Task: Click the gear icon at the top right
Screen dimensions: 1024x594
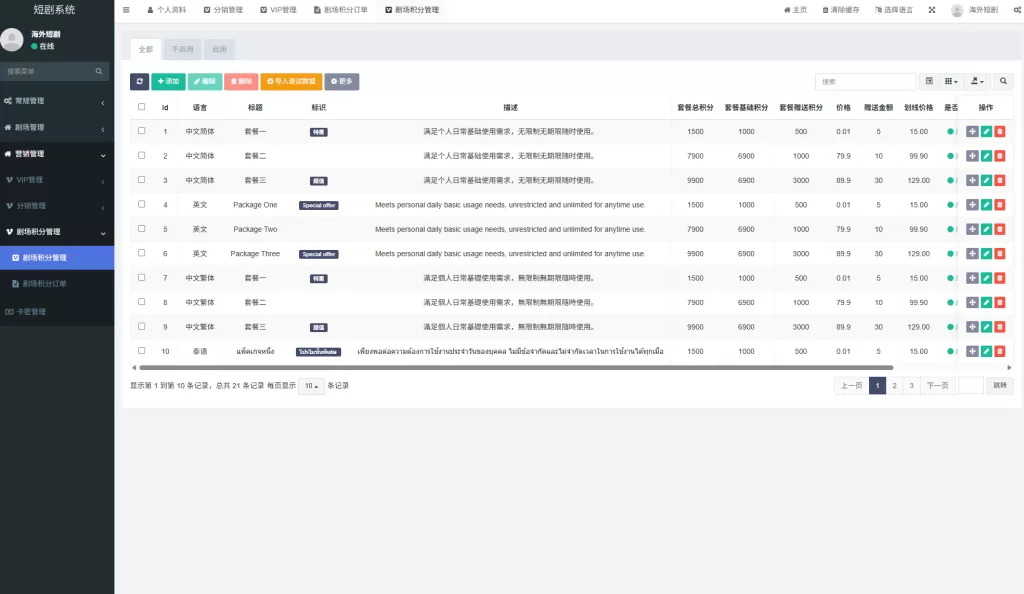Action: [1015, 10]
